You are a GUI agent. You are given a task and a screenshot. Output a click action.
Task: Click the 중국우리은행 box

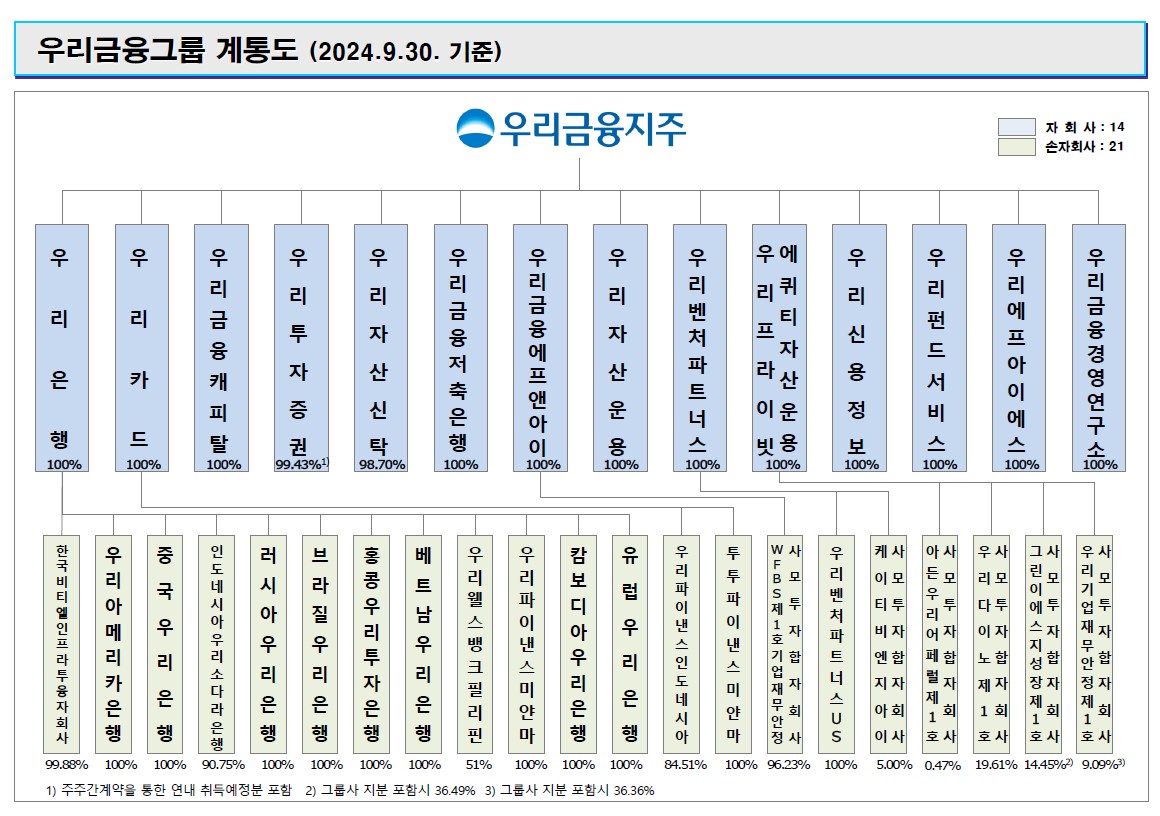165,644
